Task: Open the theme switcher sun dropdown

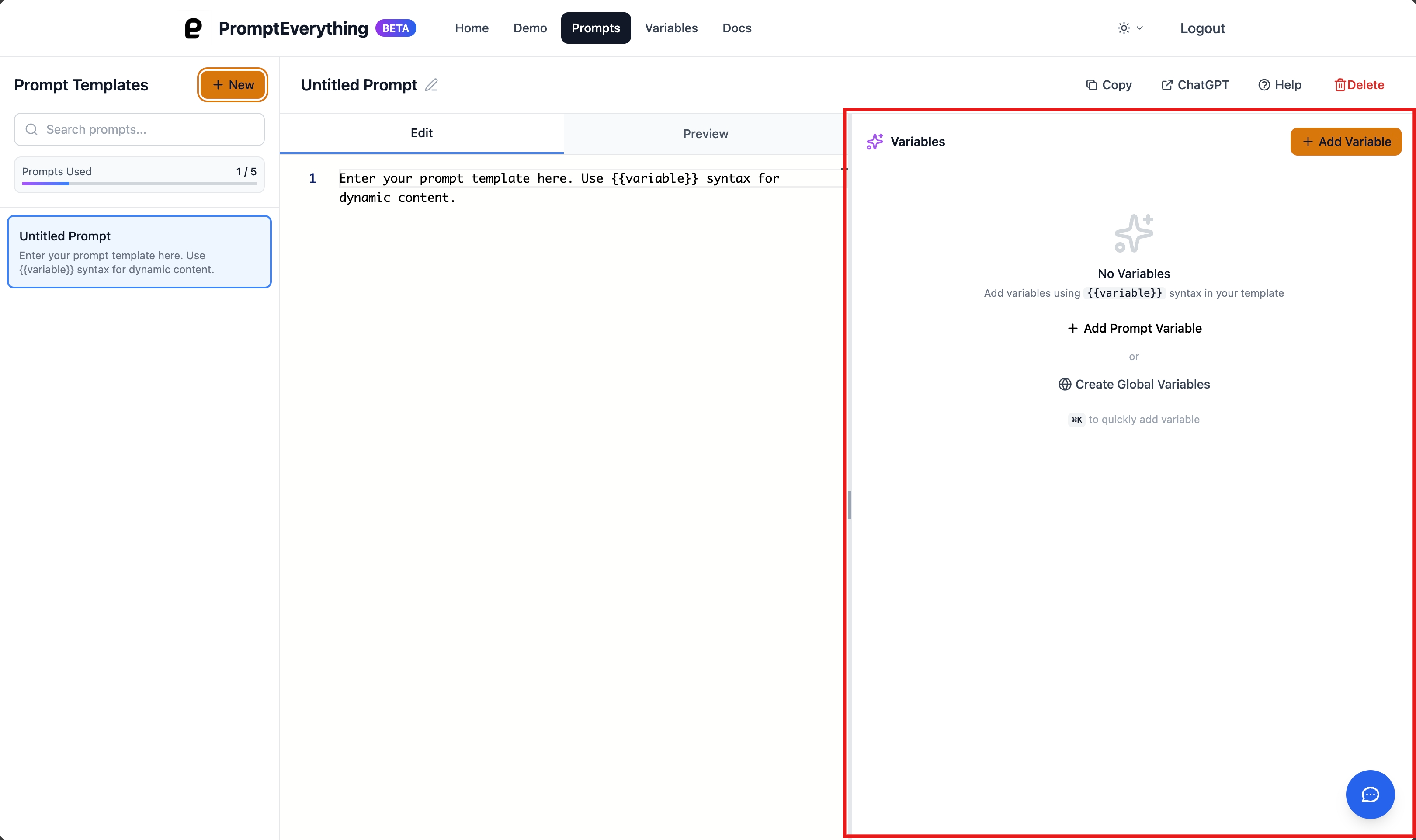Action: [1130, 28]
